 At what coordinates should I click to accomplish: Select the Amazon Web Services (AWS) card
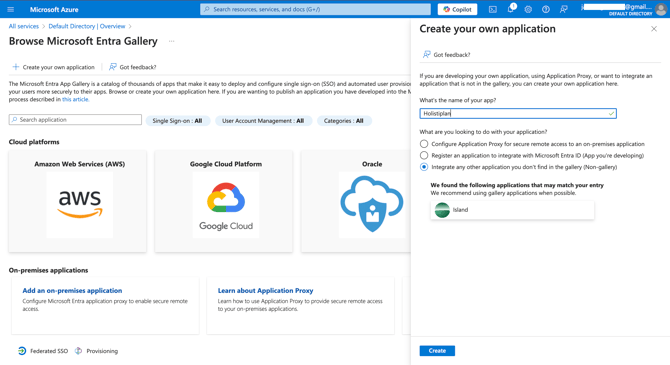(x=78, y=201)
